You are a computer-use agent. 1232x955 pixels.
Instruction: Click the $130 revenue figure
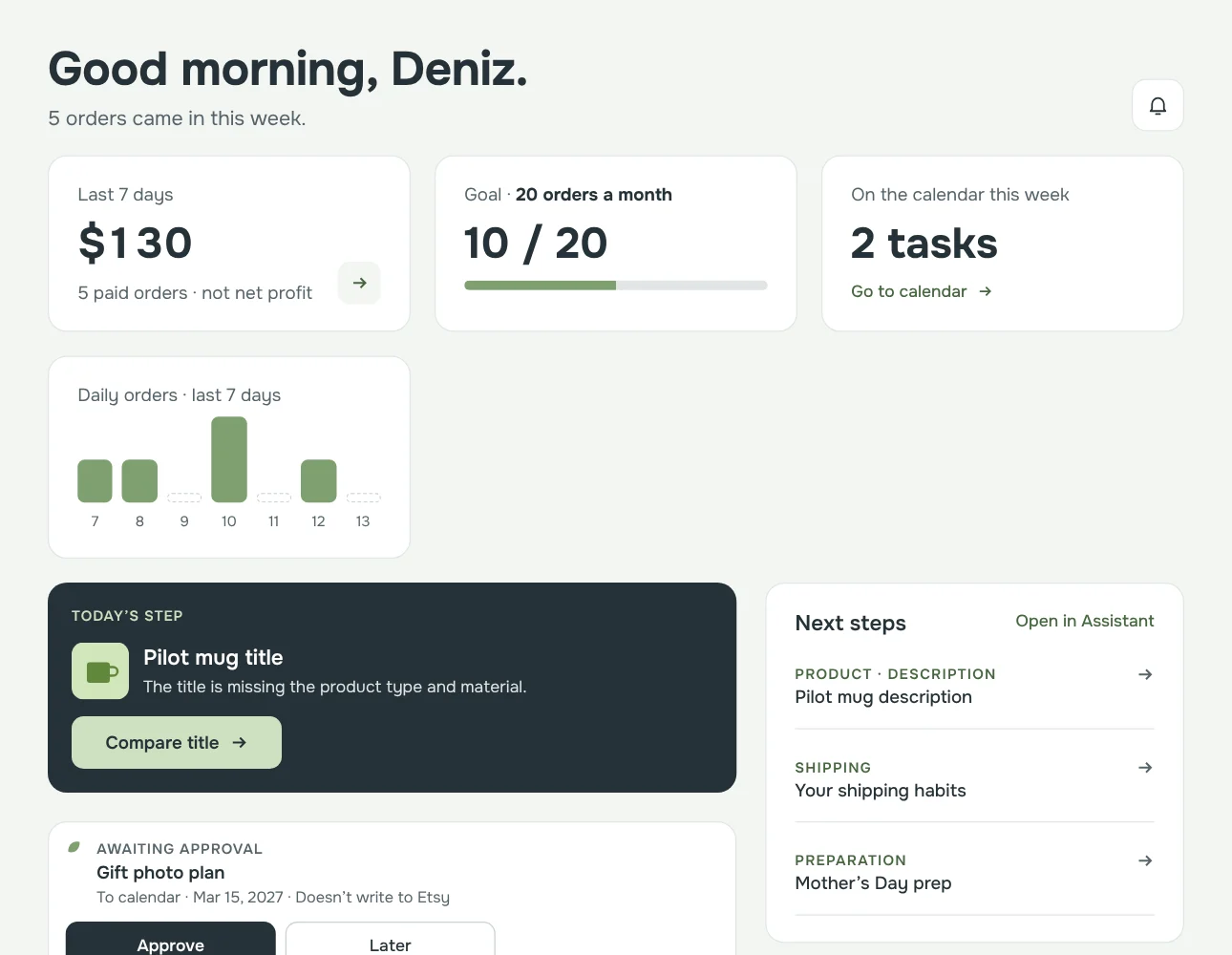tap(135, 243)
